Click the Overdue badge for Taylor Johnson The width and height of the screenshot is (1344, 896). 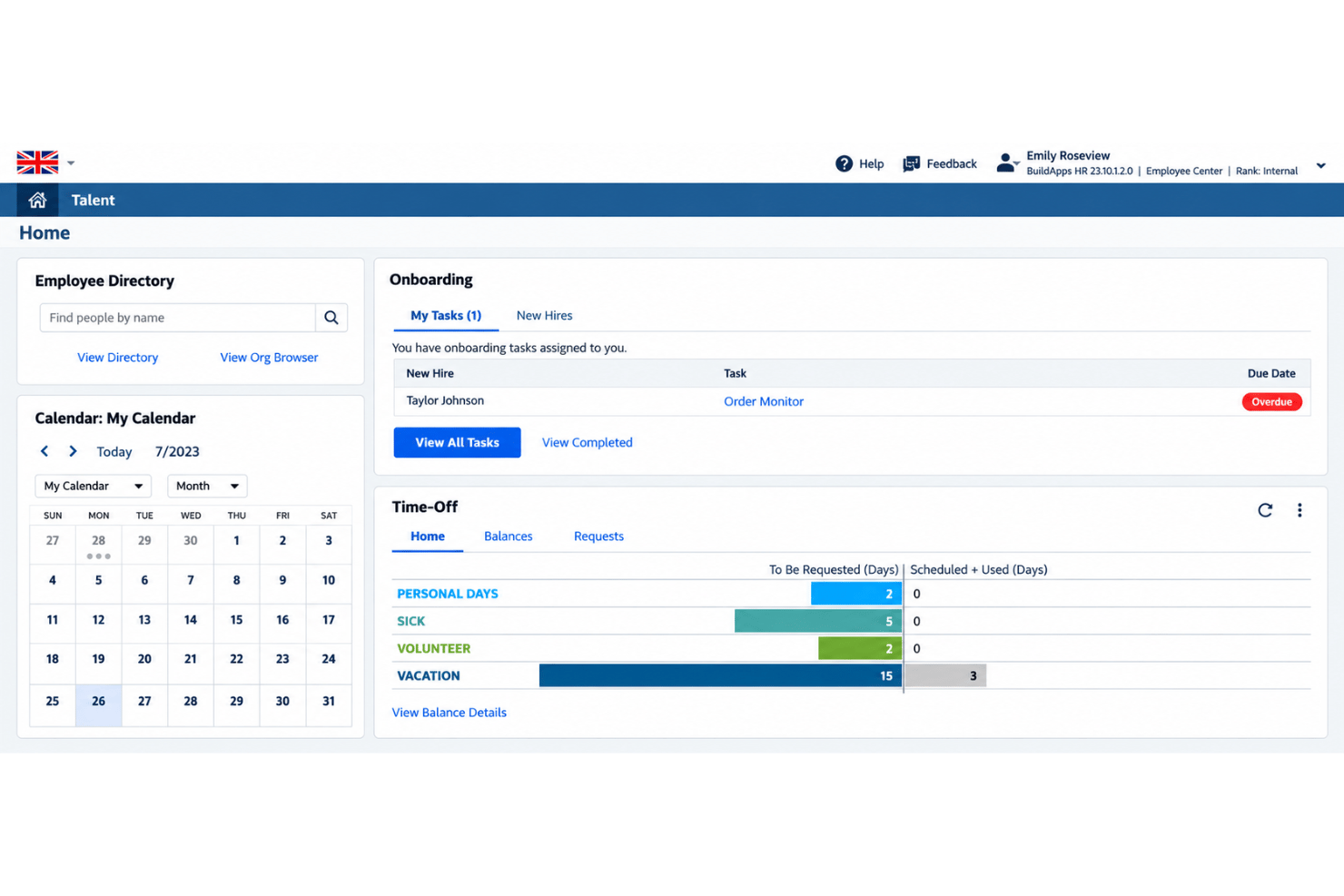coord(1271,401)
